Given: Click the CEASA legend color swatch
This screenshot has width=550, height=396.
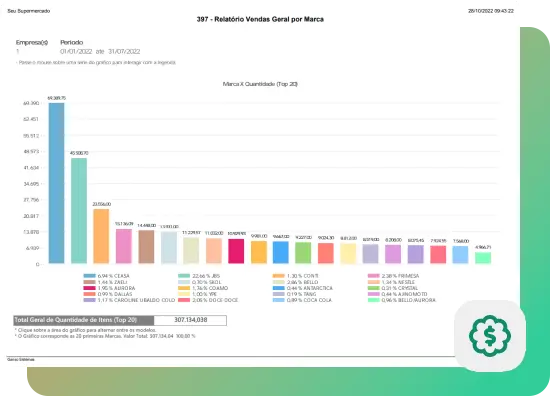Looking at the screenshot, I should pyautogui.click(x=89, y=276).
